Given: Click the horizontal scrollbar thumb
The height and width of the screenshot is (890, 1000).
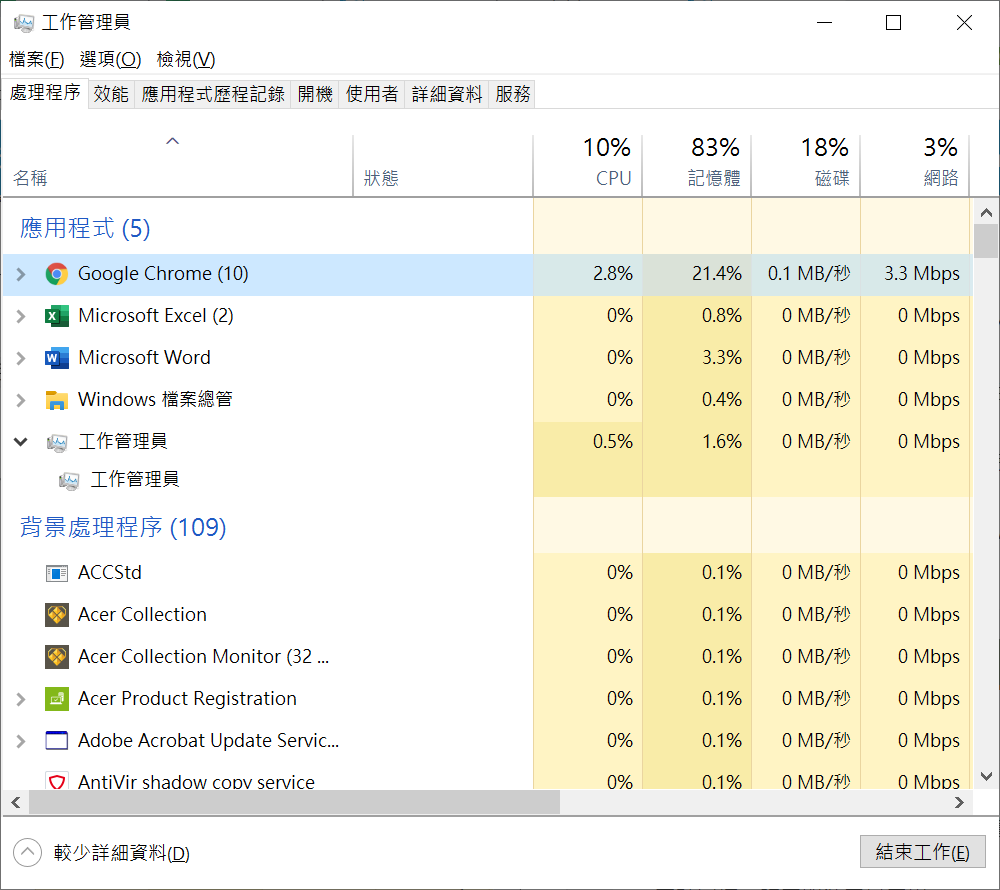Looking at the screenshot, I should (x=295, y=802).
